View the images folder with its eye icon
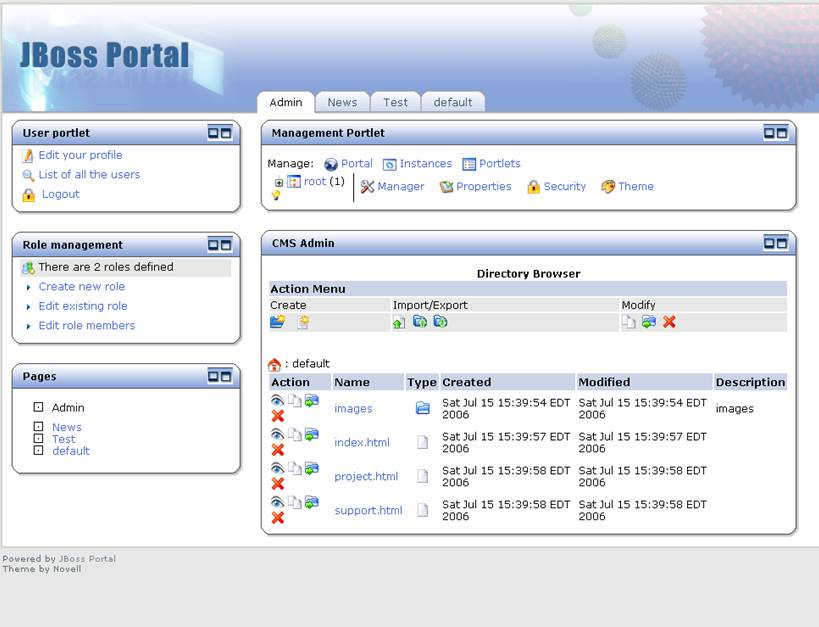The image size is (819, 627). 277,401
